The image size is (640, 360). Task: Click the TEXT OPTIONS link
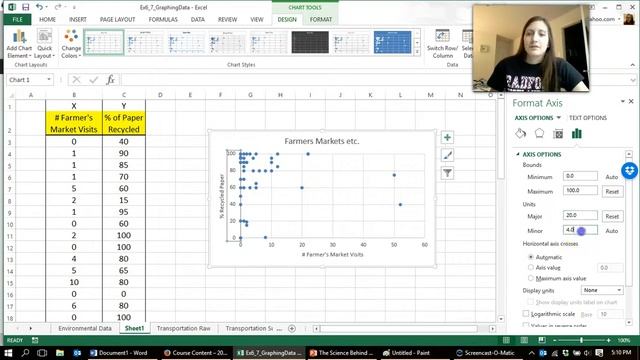(x=588, y=118)
